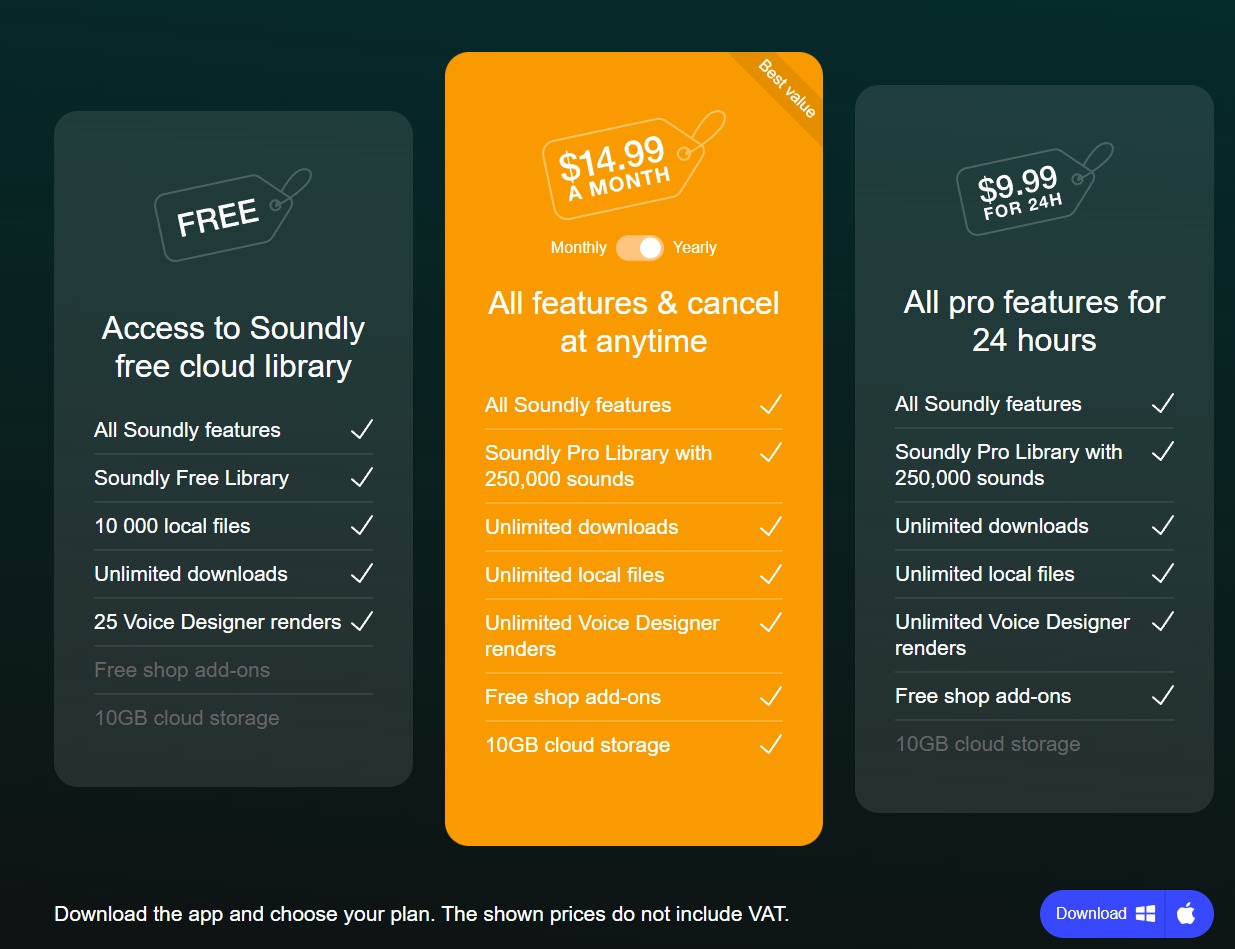The width and height of the screenshot is (1235, 949).
Task: Click the VAT notice text at bottom
Action: pos(421,913)
